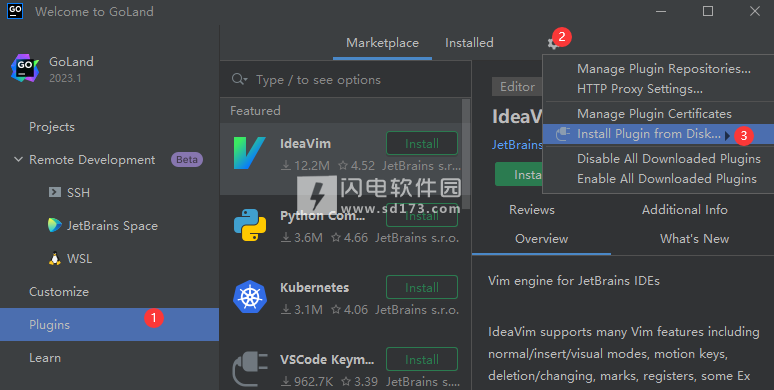Close the Welcome to GoLand window
The width and height of the screenshot is (774, 390).
pyautogui.click(x=754, y=11)
